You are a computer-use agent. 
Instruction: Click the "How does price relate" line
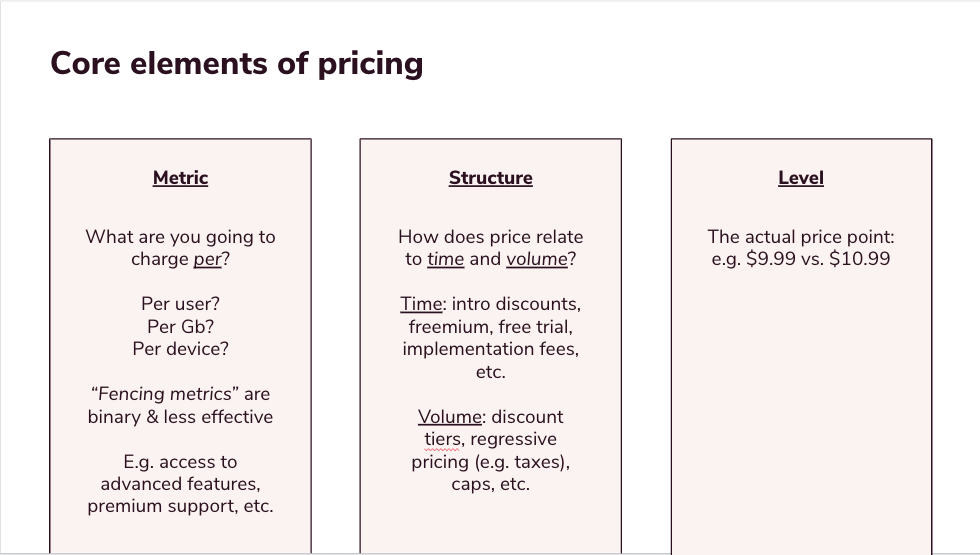[490, 237]
